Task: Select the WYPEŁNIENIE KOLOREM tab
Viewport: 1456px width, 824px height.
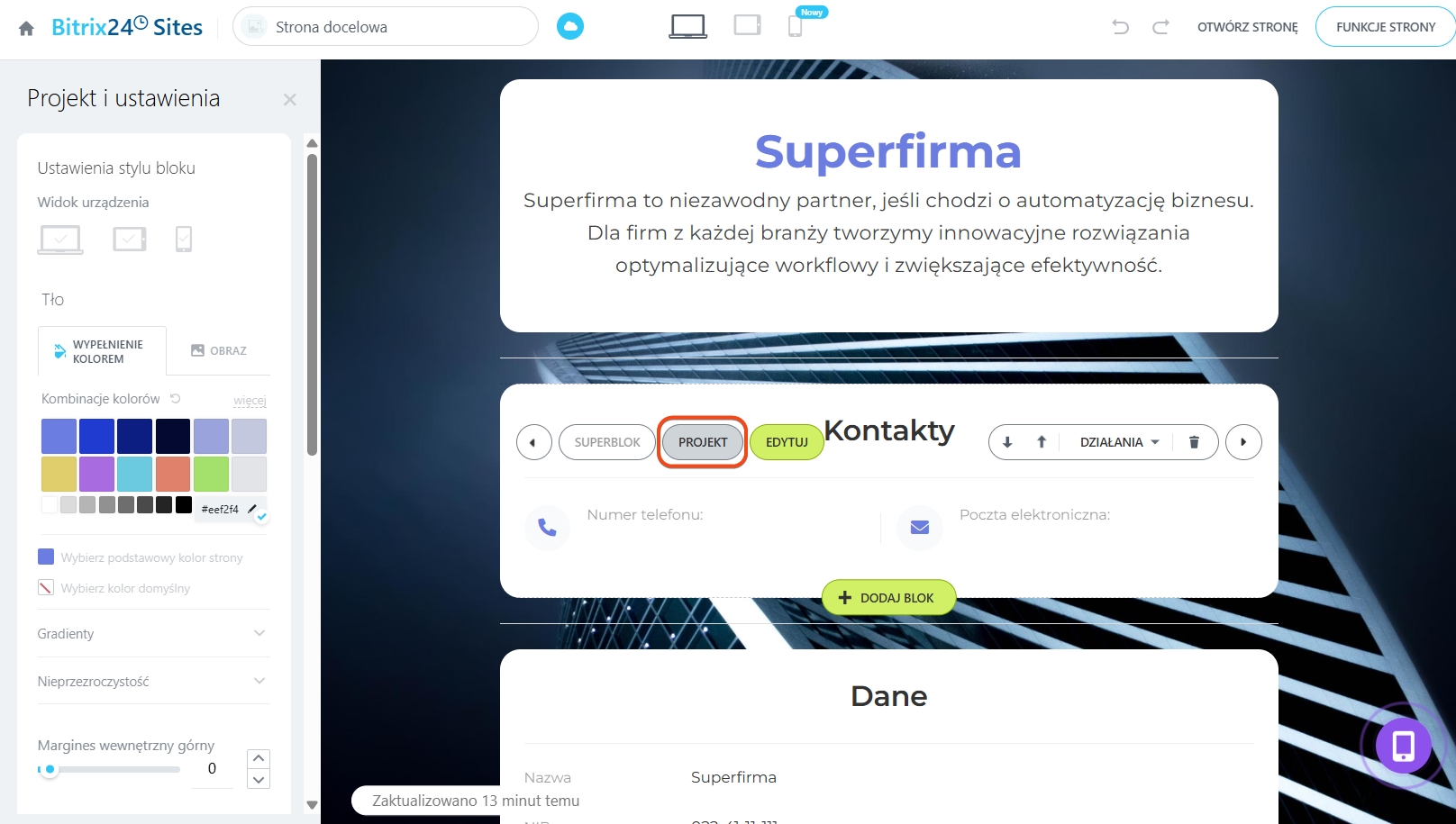Action: [x=102, y=351]
